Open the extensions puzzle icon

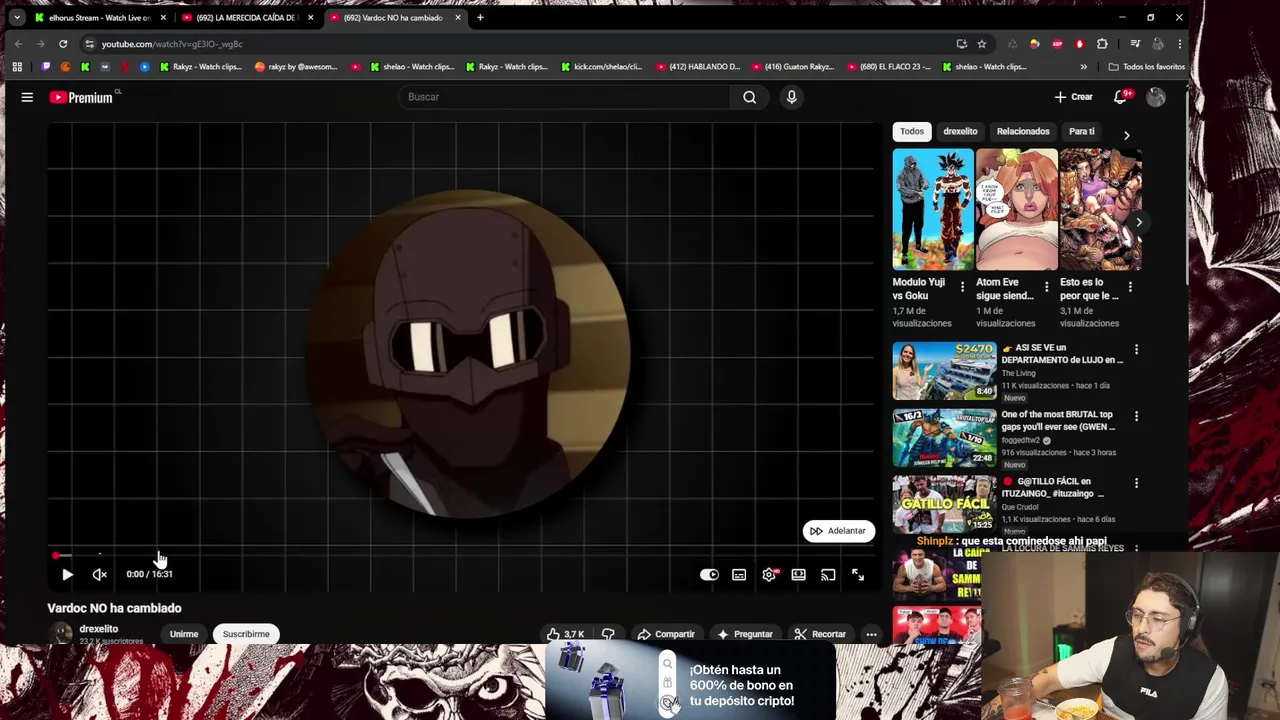(1102, 44)
